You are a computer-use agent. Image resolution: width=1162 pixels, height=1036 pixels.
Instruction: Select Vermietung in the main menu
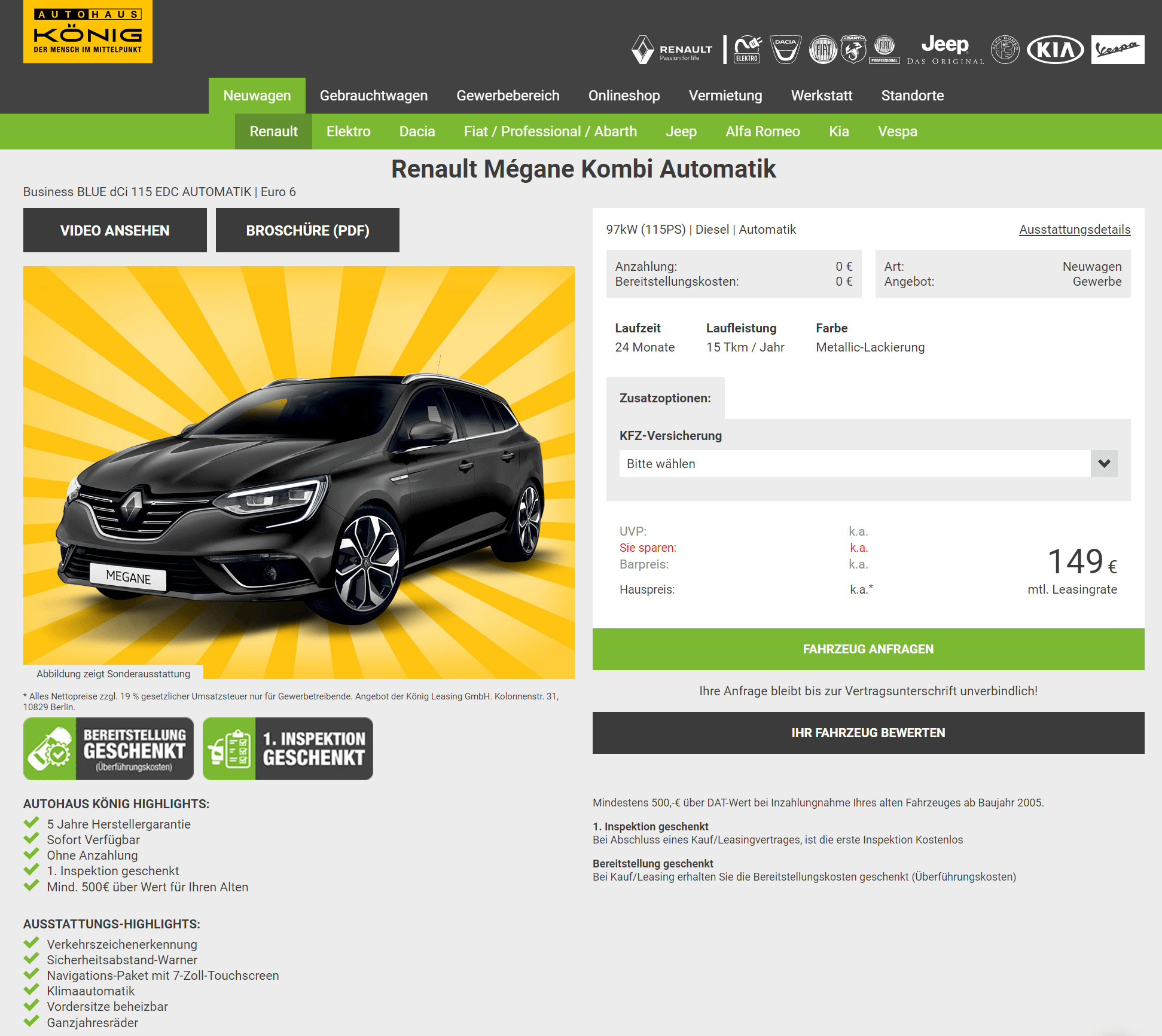pos(725,96)
